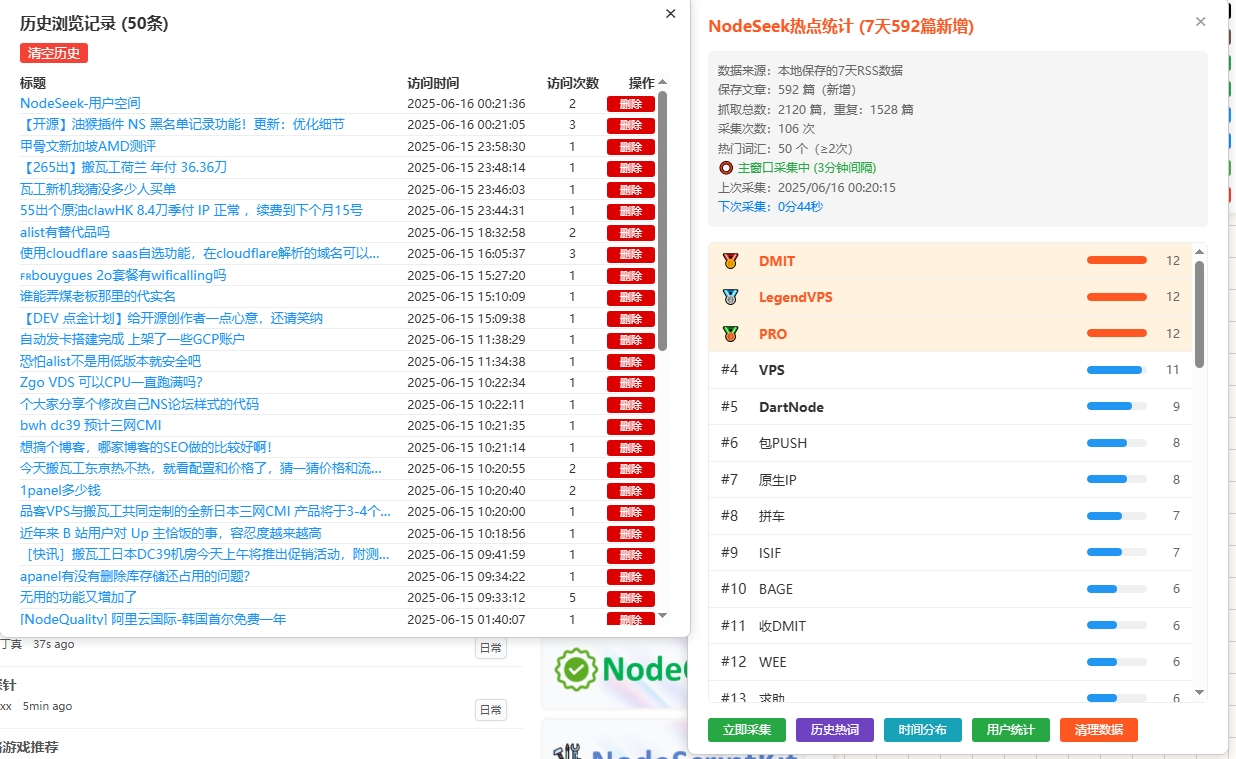Open the NodeSeek-用户空间 history link
This screenshot has height=759, width=1236.
[x=80, y=103]
